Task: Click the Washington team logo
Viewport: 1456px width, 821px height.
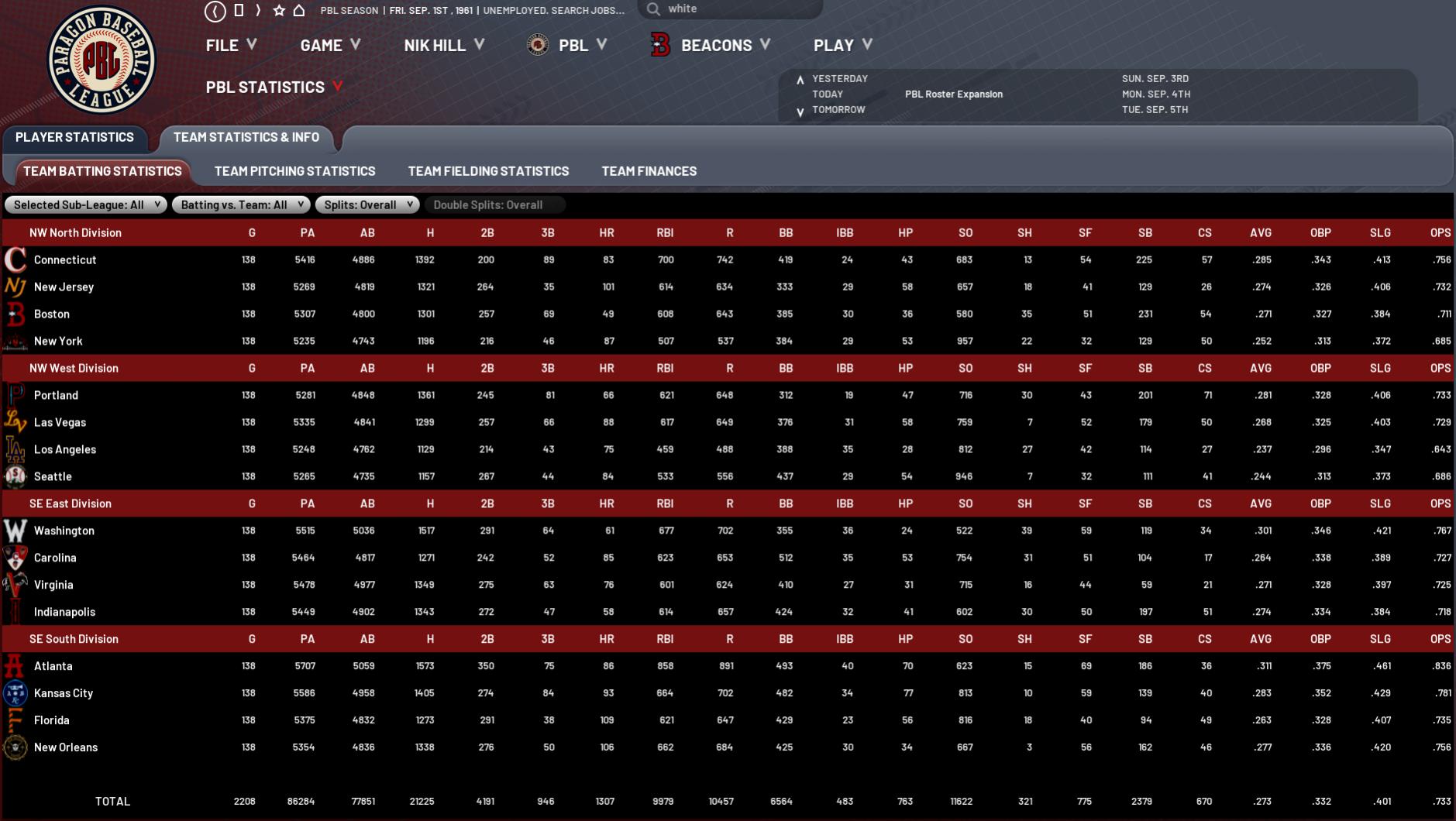Action: (15, 531)
